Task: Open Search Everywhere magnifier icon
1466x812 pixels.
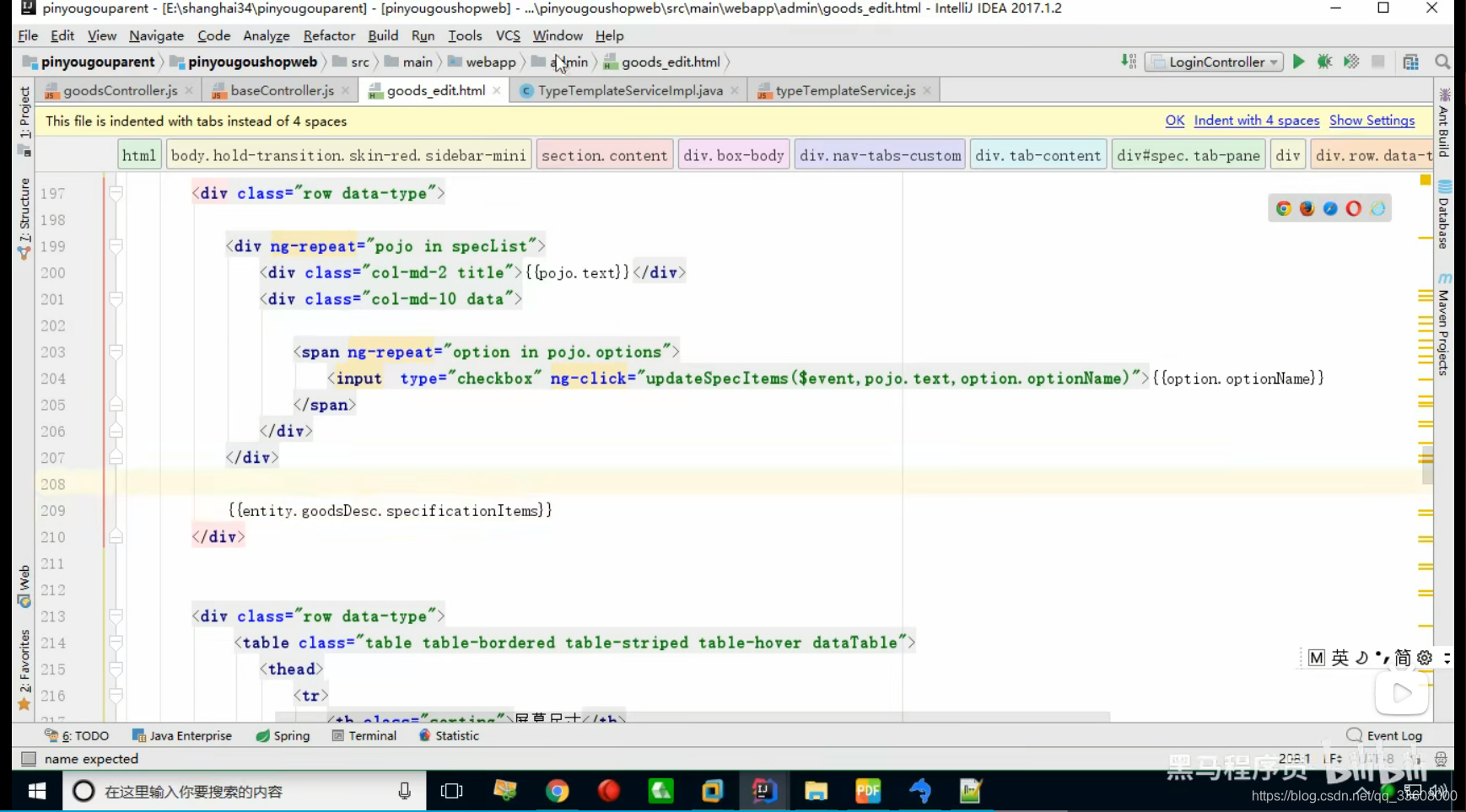Action: click(1442, 62)
